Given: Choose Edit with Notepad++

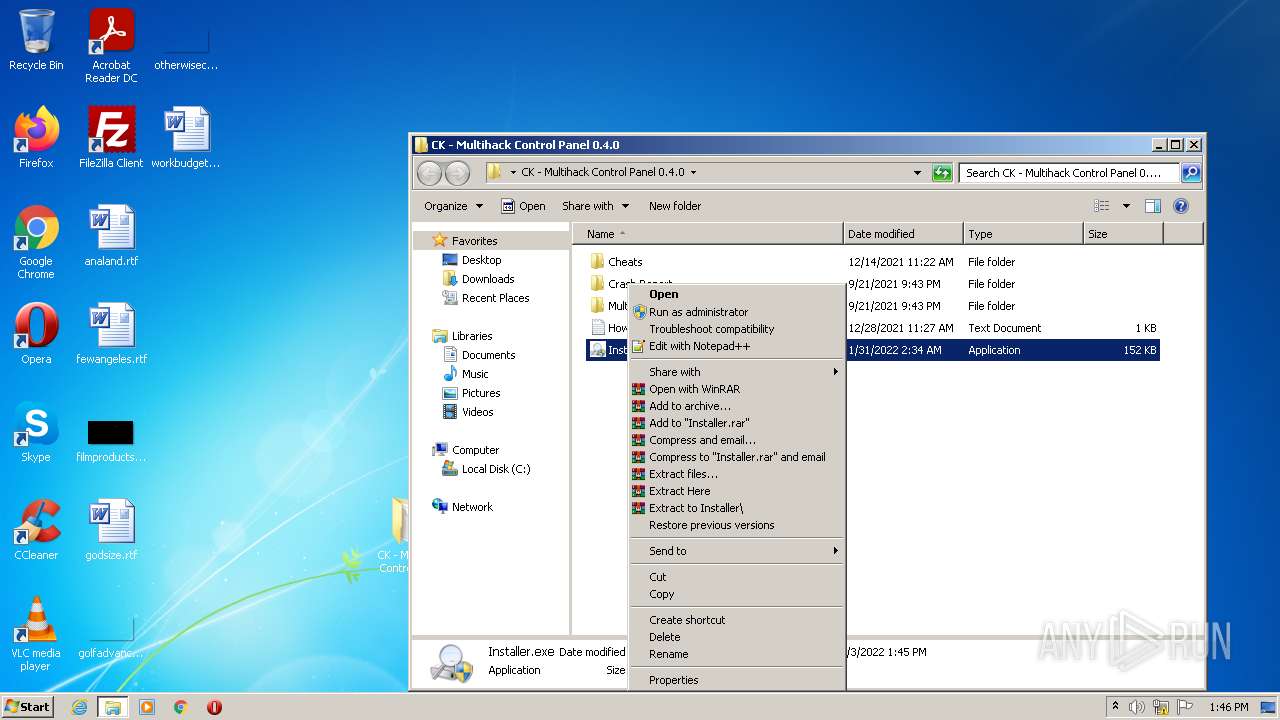Looking at the screenshot, I should coord(737,346).
